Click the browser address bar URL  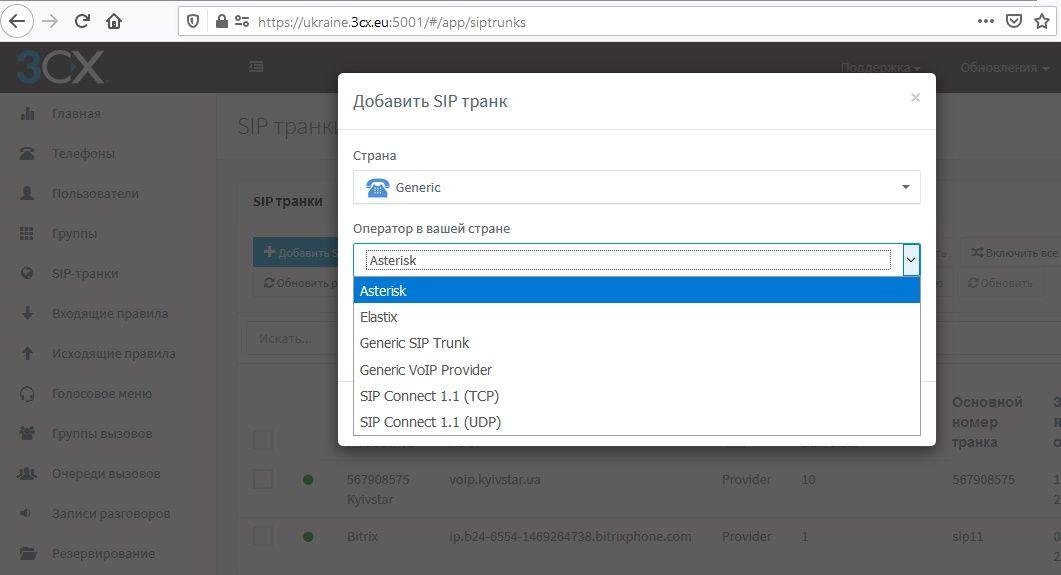391,22
